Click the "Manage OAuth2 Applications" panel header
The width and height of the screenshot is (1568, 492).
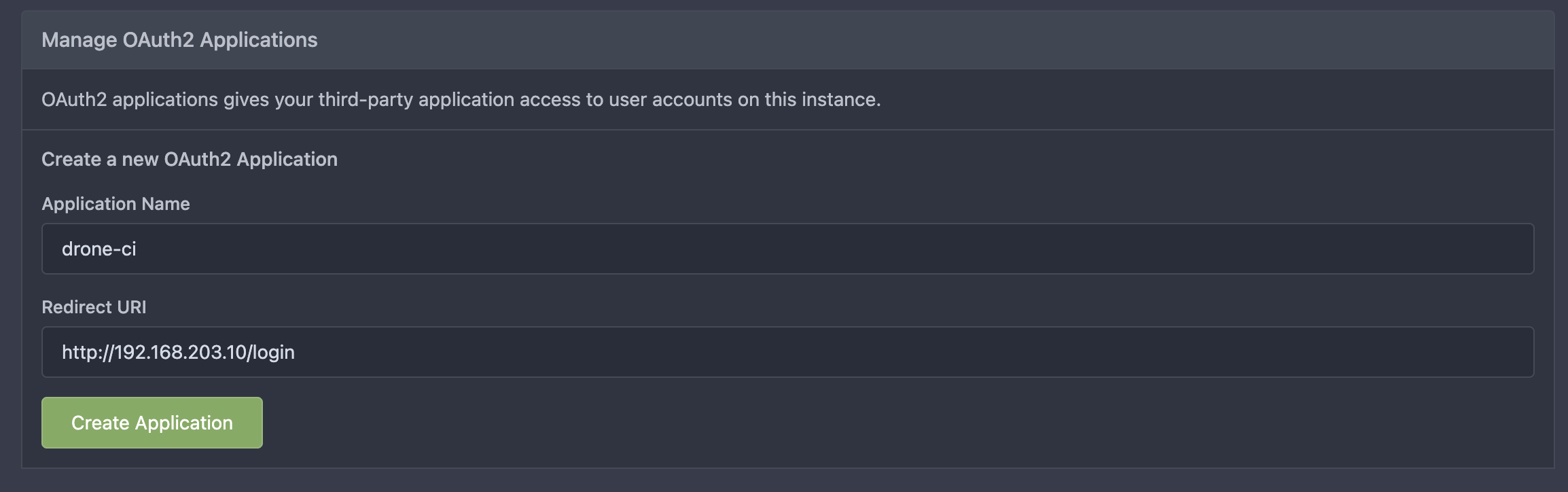click(179, 40)
